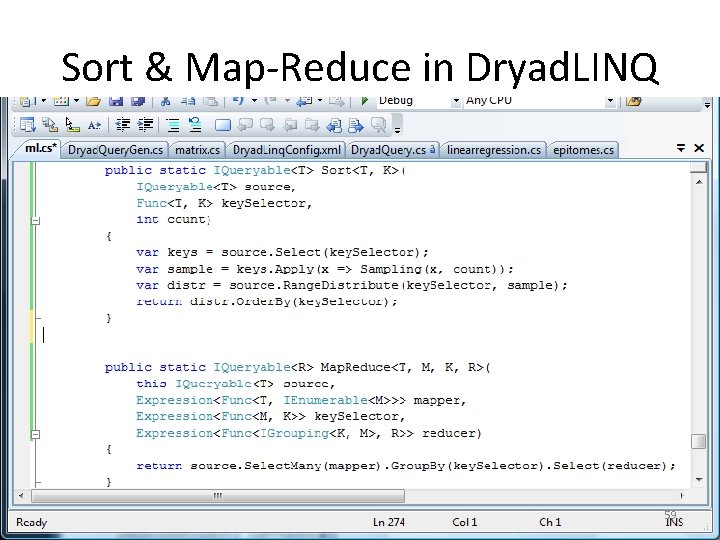Screen dimensions: 720x540
Task: Click the Previous Bookmark icon
Action: tap(245, 125)
